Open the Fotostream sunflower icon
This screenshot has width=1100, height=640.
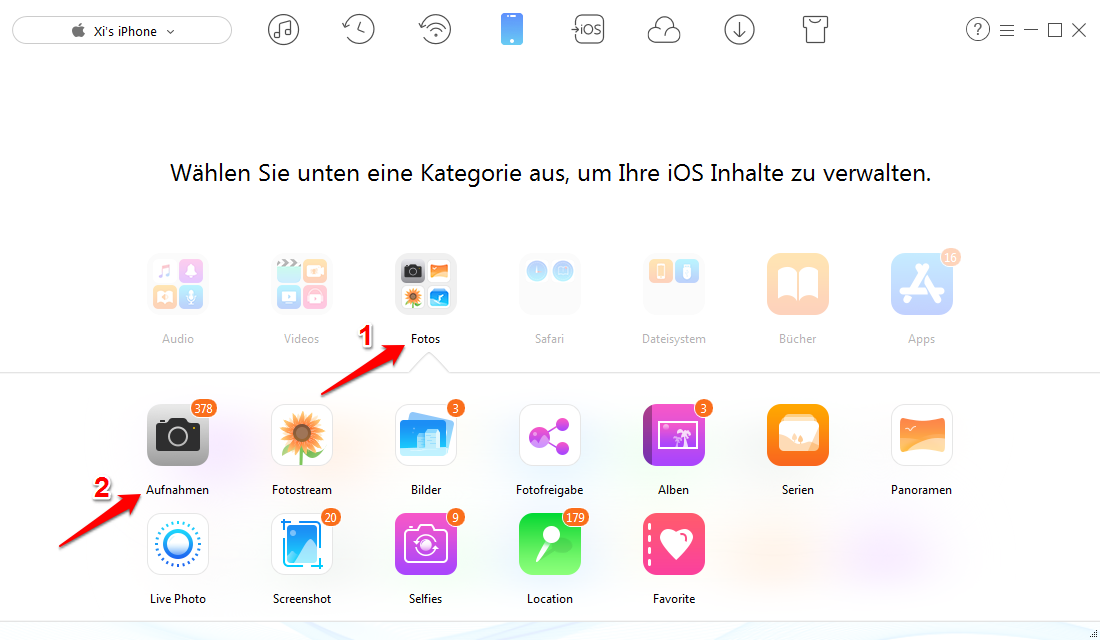(x=302, y=435)
